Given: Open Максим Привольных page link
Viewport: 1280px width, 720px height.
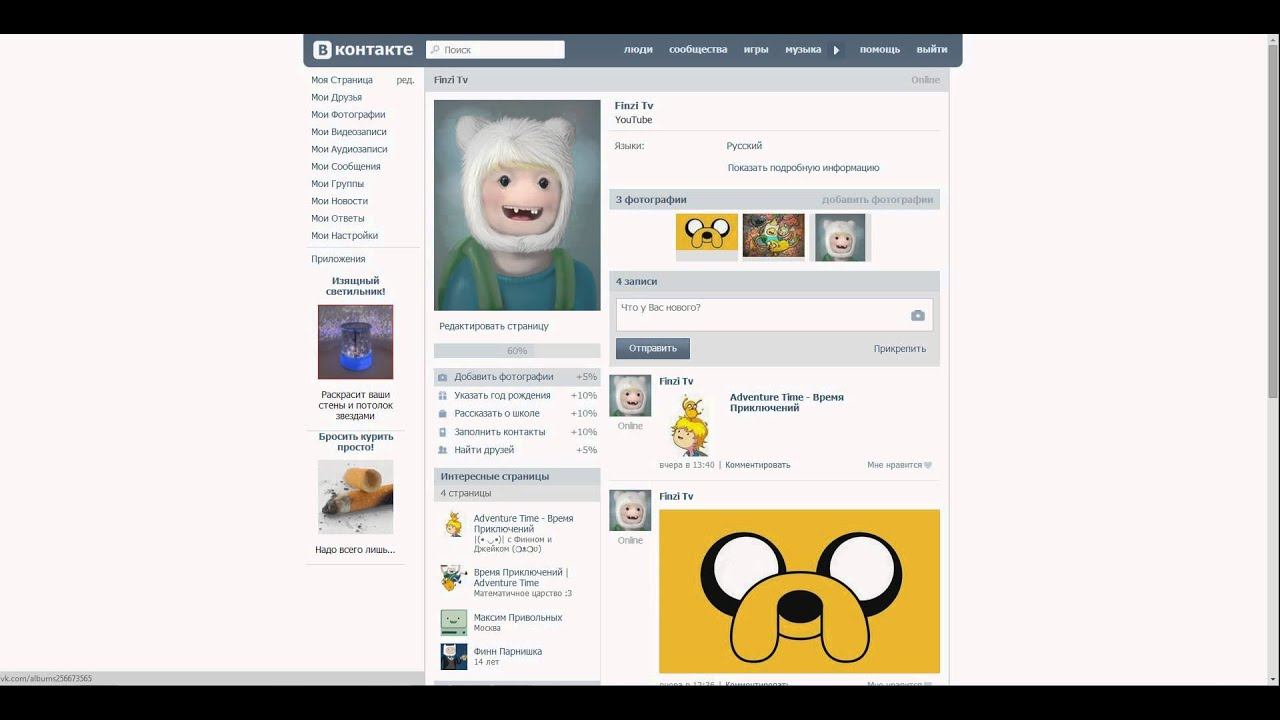Looking at the screenshot, I should (518, 618).
